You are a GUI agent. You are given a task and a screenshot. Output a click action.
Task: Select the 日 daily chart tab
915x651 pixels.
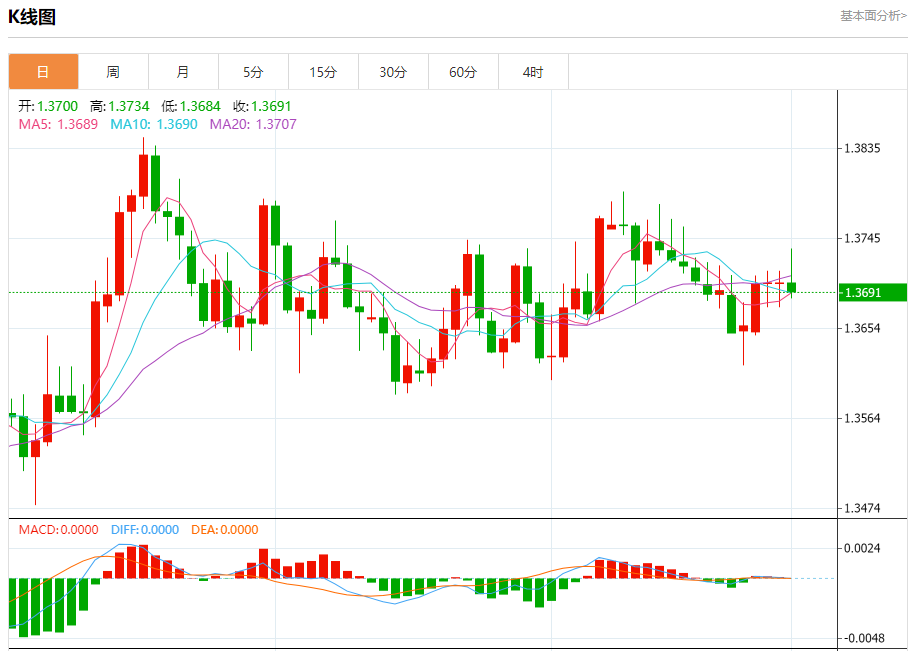(43, 72)
